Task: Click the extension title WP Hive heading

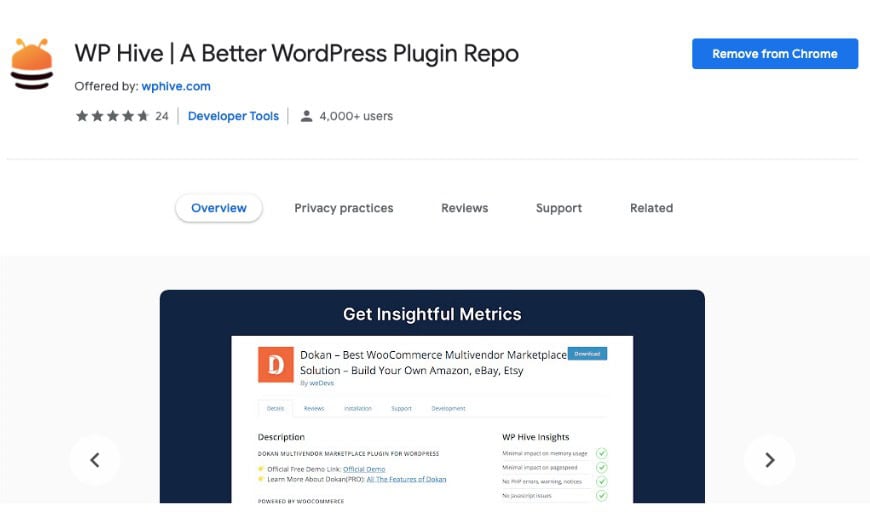Action: pyautogui.click(x=296, y=54)
